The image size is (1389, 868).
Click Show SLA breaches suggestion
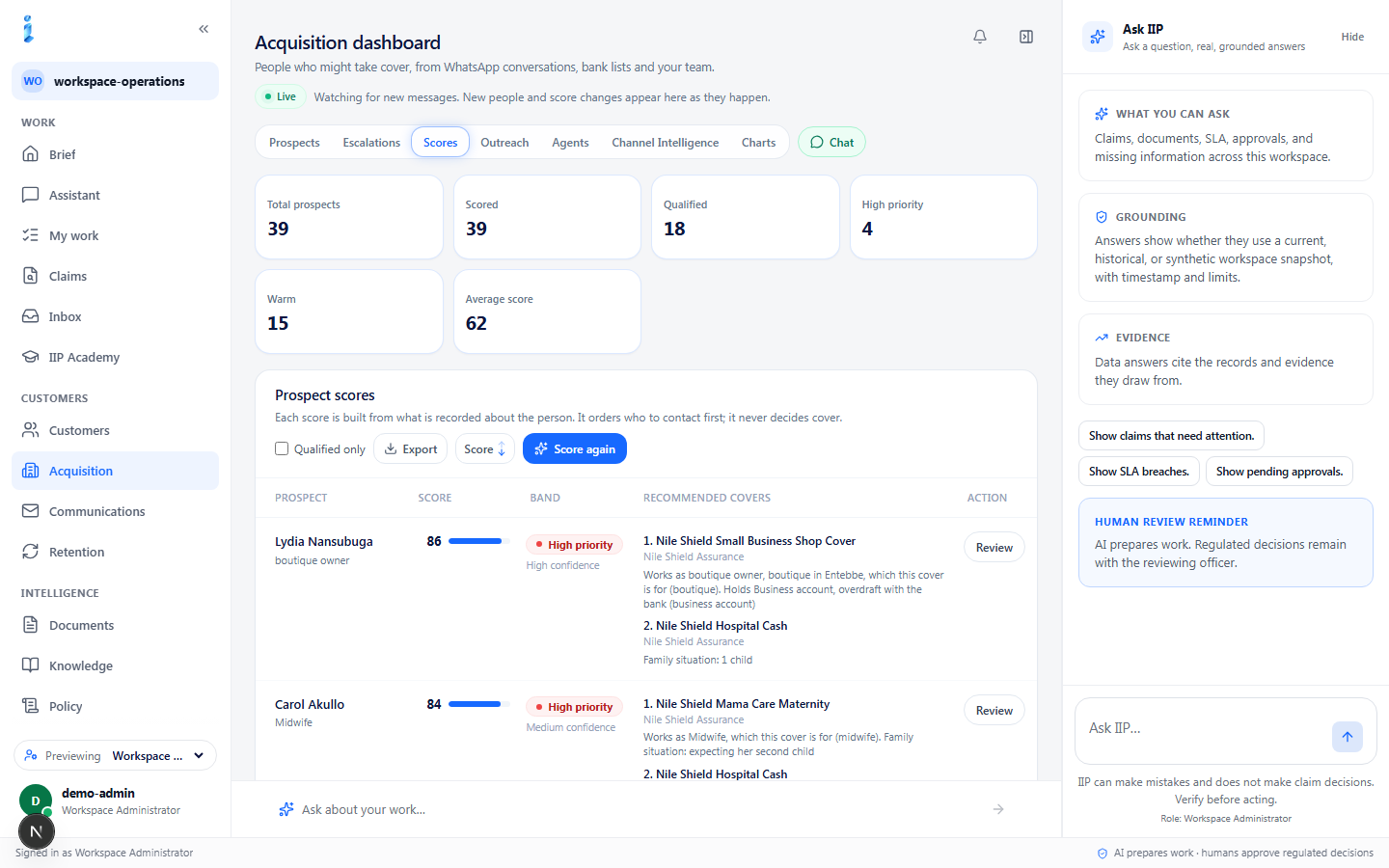point(1139,471)
